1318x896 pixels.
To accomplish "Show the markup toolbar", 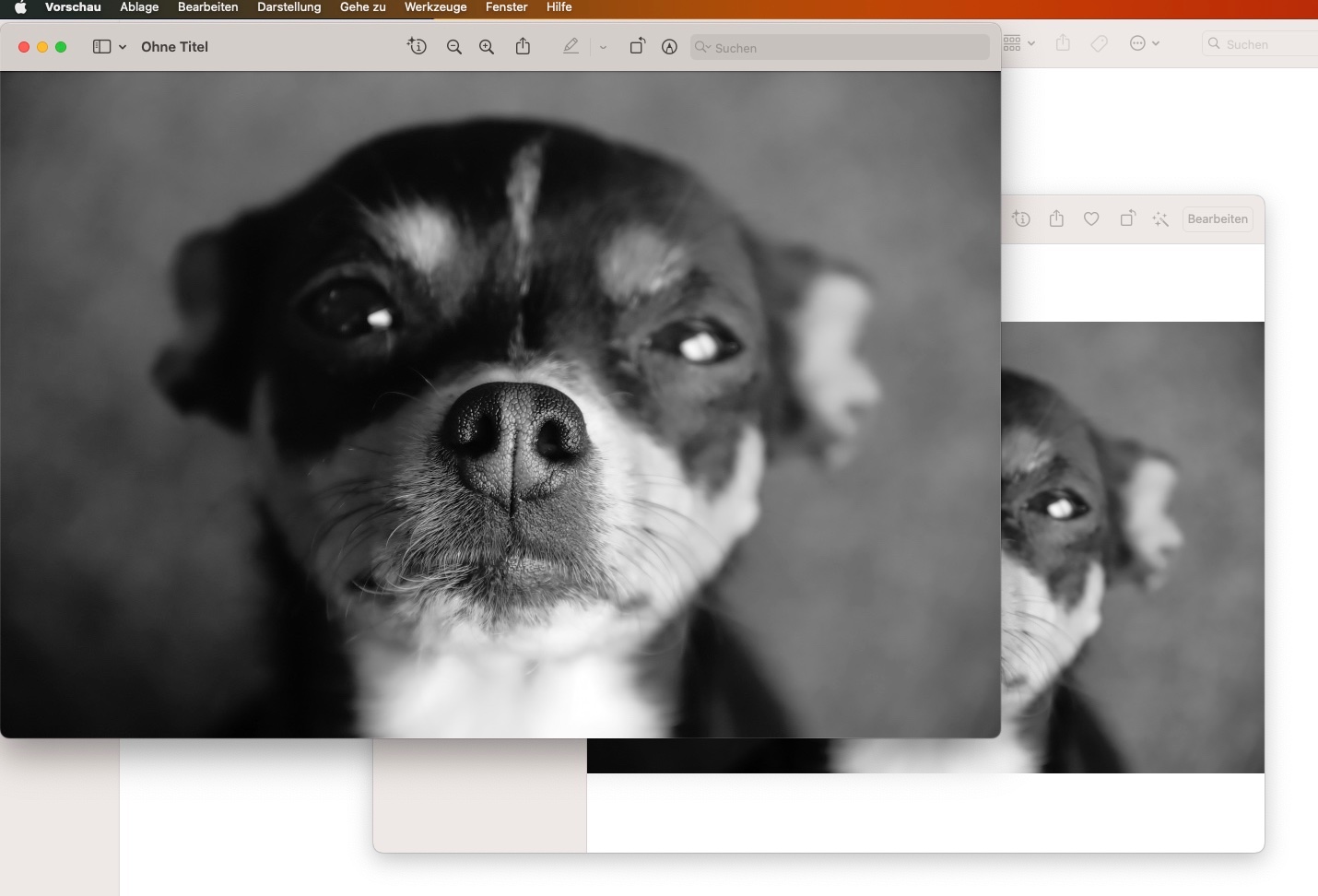I will [x=670, y=47].
